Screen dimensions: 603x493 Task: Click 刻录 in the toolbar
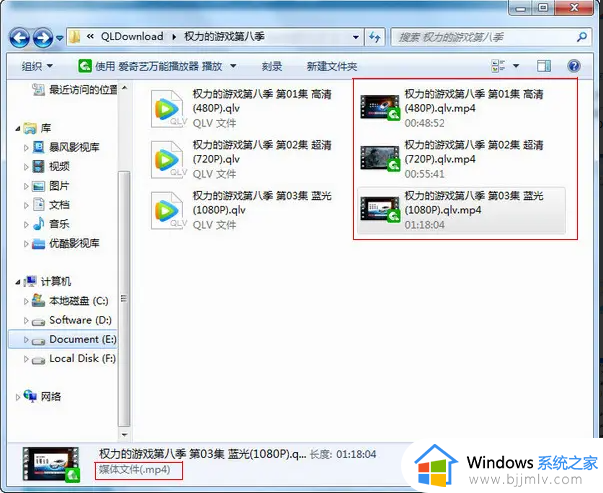272,67
